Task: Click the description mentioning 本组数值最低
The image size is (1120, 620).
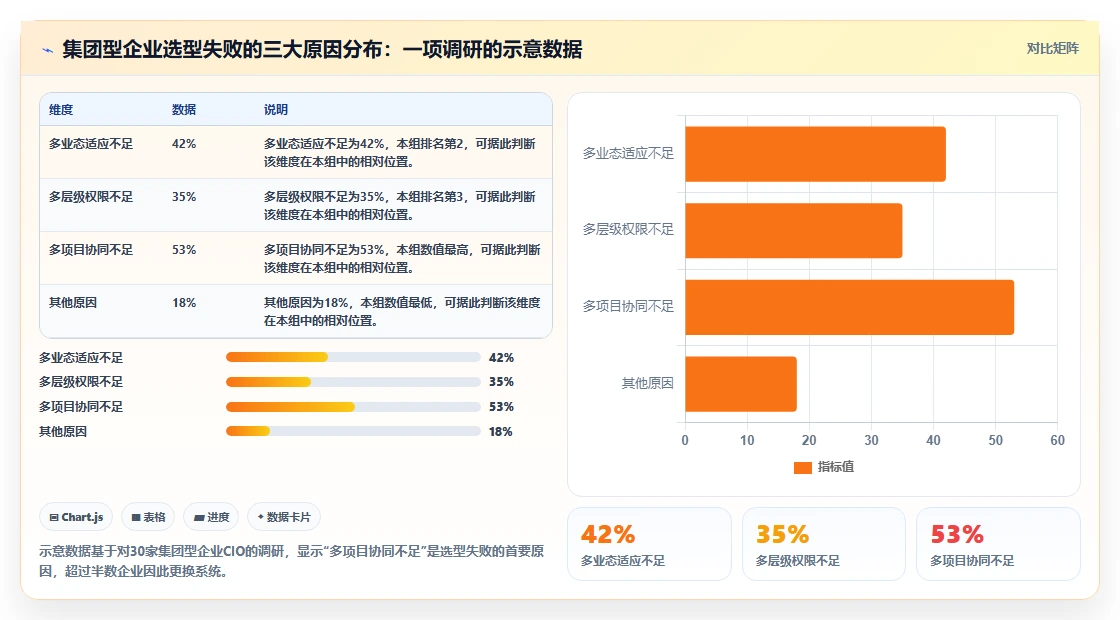Action: click(402, 311)
